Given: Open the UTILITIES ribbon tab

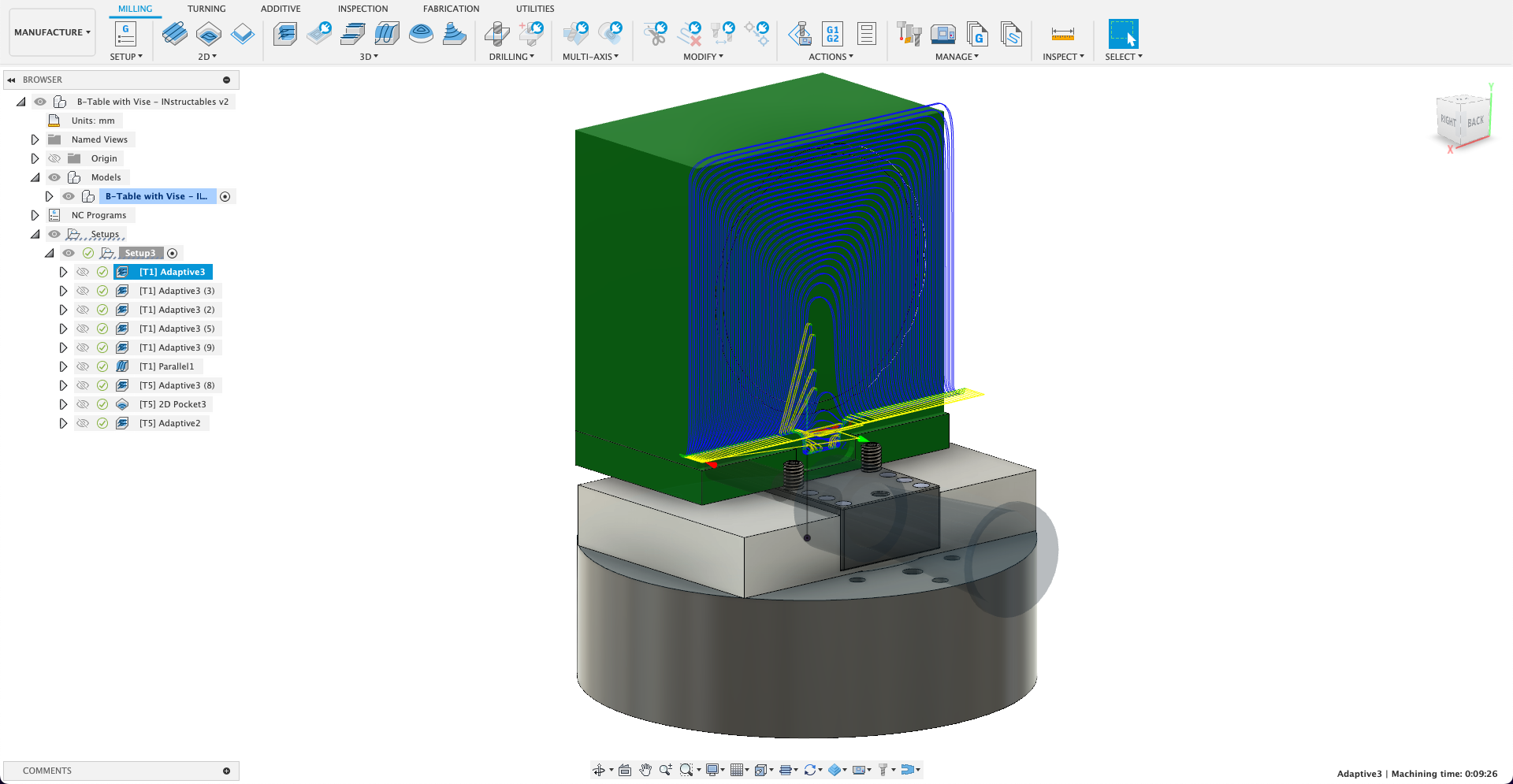Looking at the screenshot, I should 535,9.
